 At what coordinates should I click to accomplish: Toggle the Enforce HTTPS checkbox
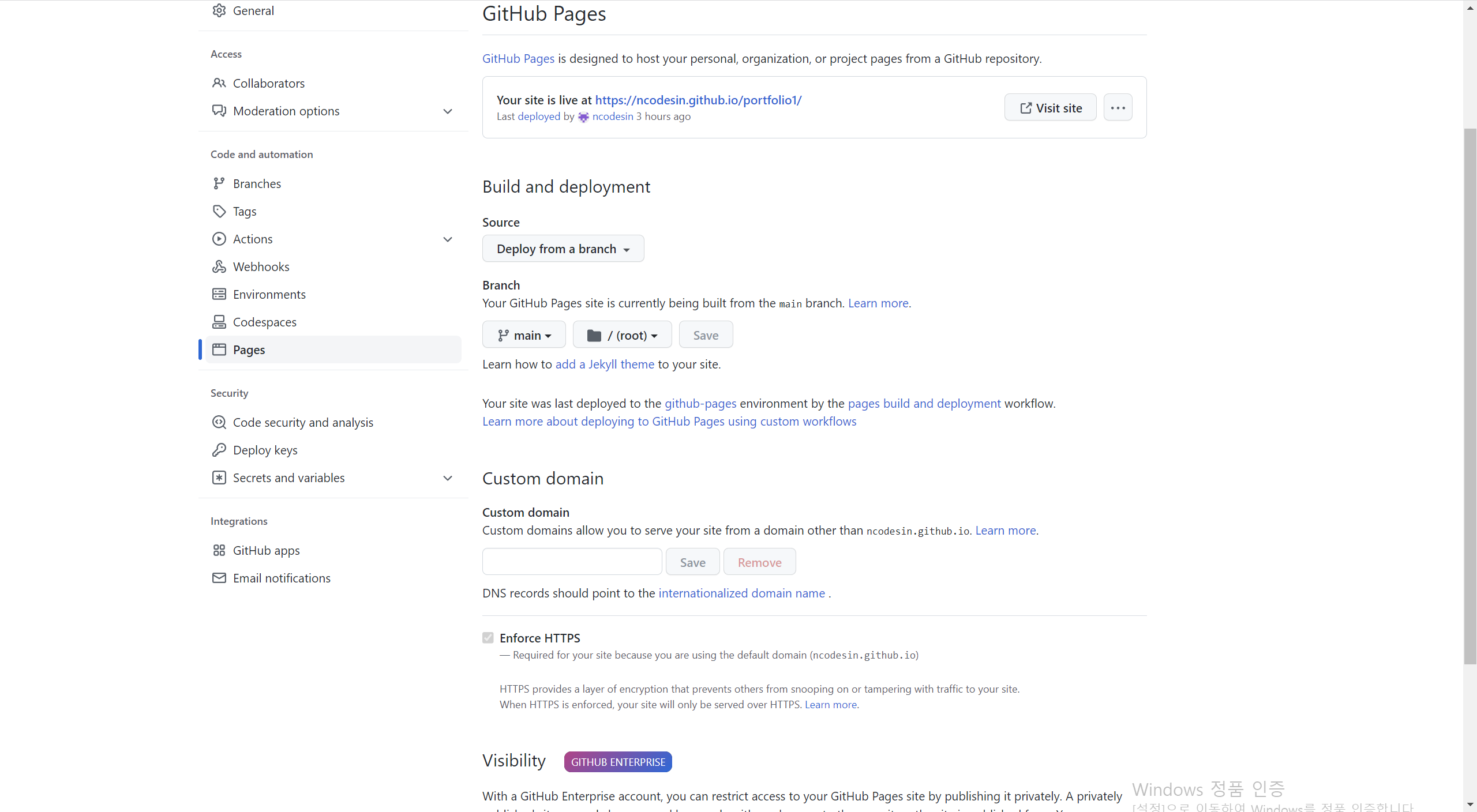488,638
